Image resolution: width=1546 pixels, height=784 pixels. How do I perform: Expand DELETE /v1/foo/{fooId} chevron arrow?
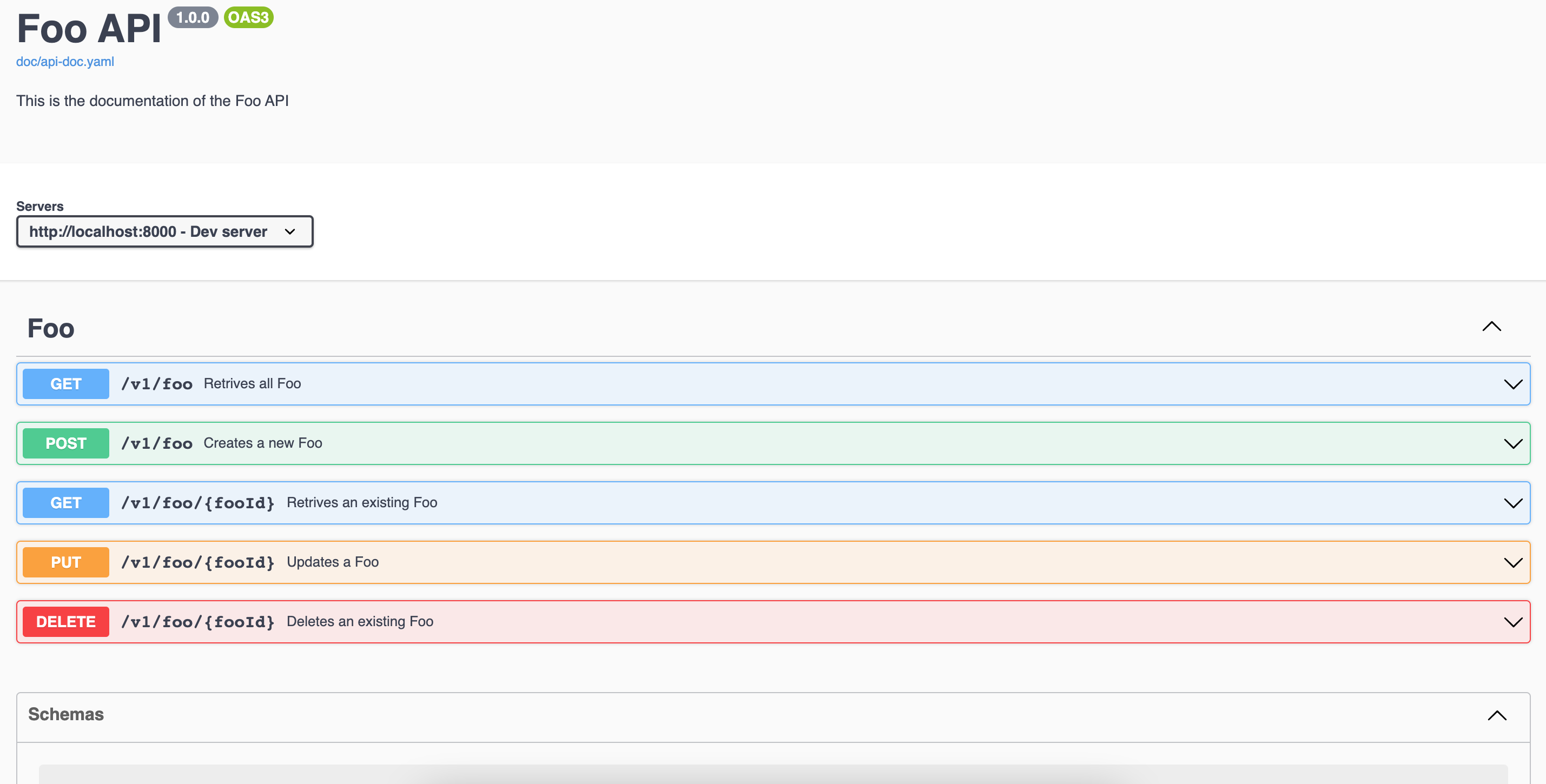(x=1512, y=621)
